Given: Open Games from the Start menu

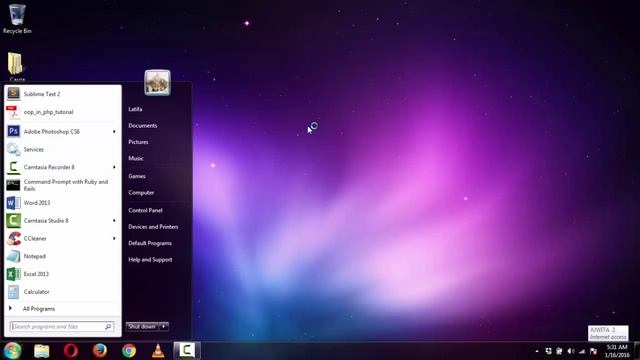Looking at the screenshot, I should 137,176.
